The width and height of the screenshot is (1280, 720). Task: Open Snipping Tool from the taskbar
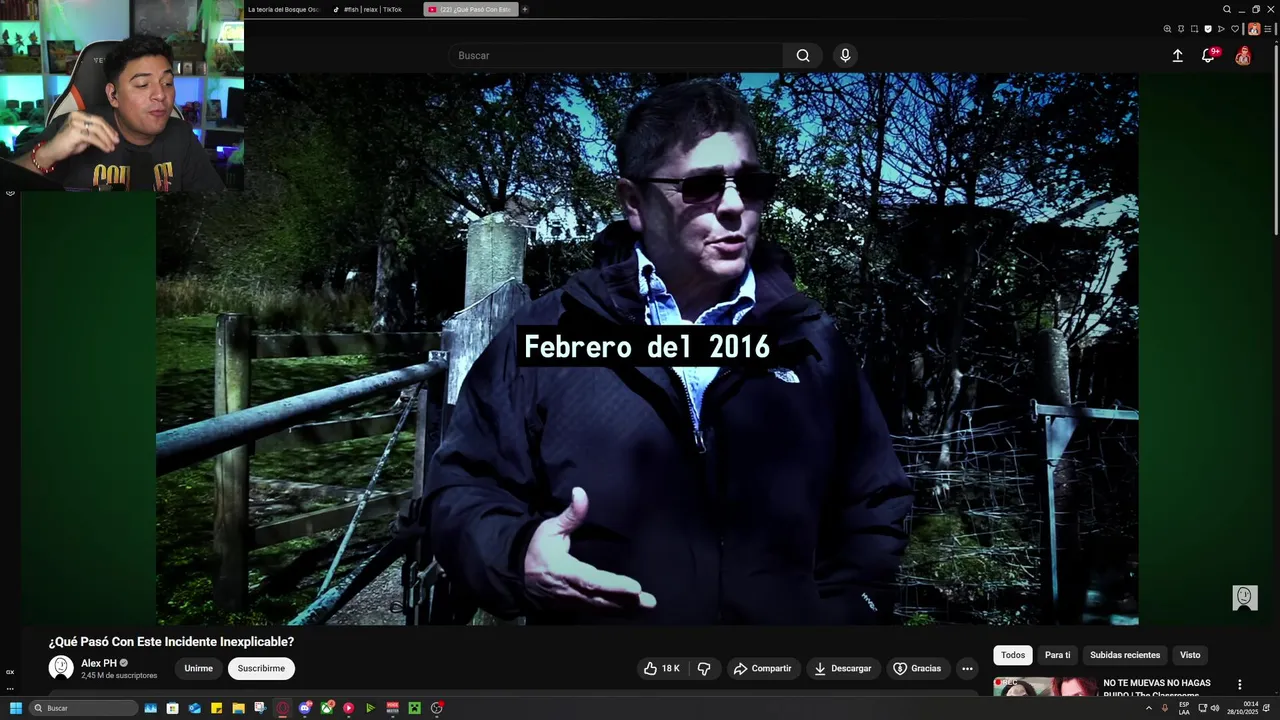[x=260, y=708]
